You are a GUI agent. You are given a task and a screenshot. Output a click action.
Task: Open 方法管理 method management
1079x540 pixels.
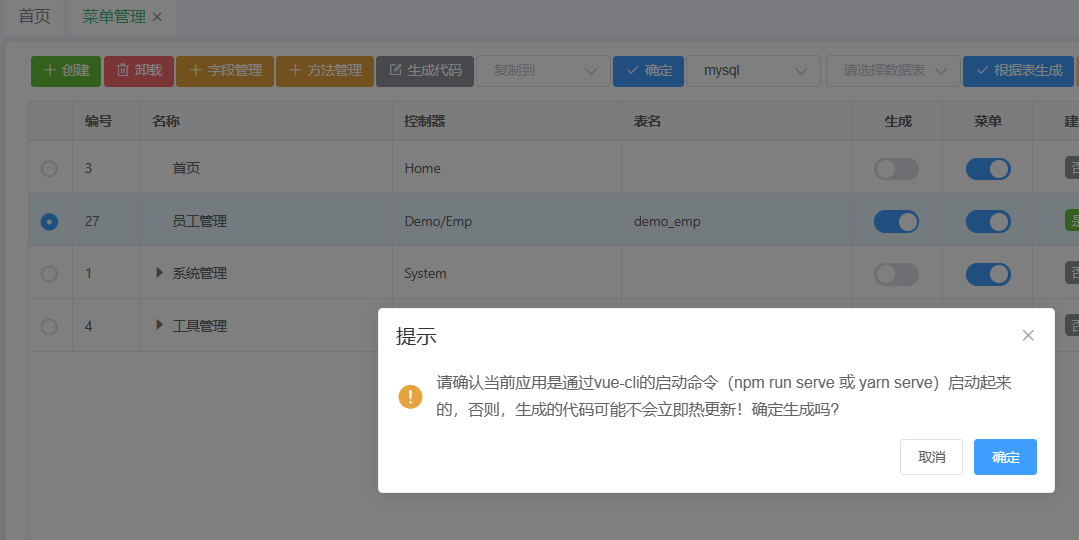(324, 71)
